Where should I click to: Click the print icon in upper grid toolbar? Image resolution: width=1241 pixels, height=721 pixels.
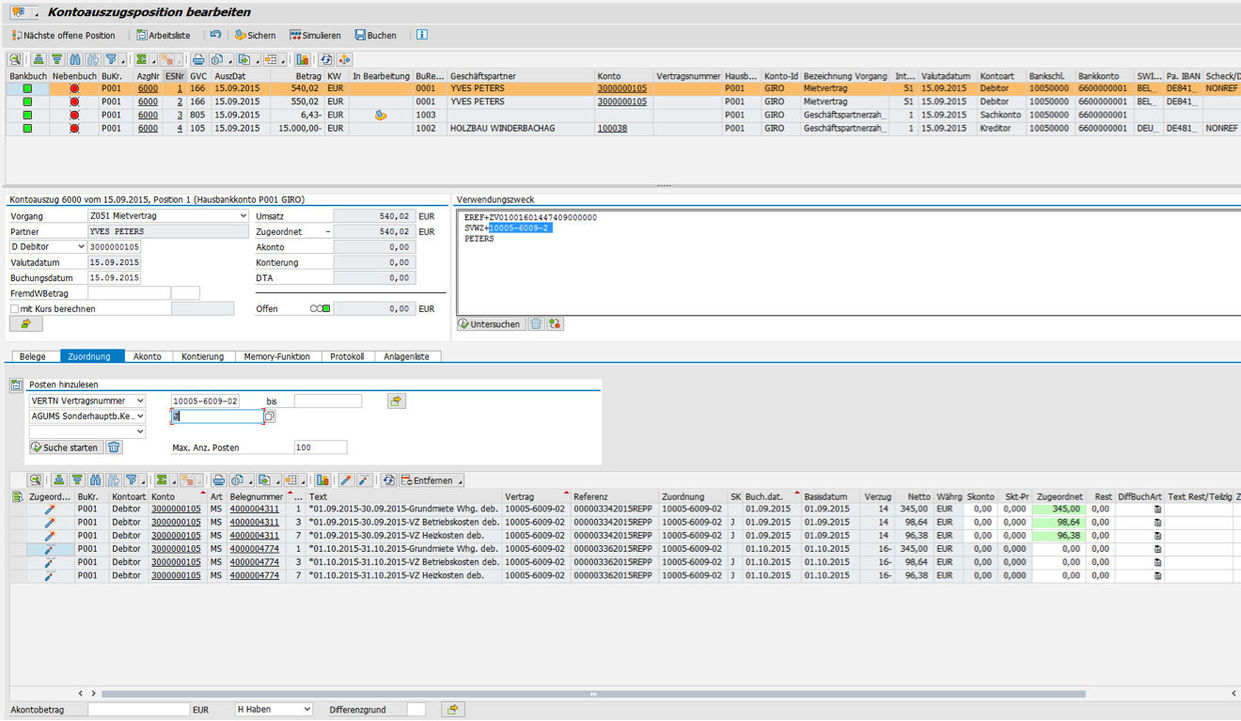tap(198, 60)
